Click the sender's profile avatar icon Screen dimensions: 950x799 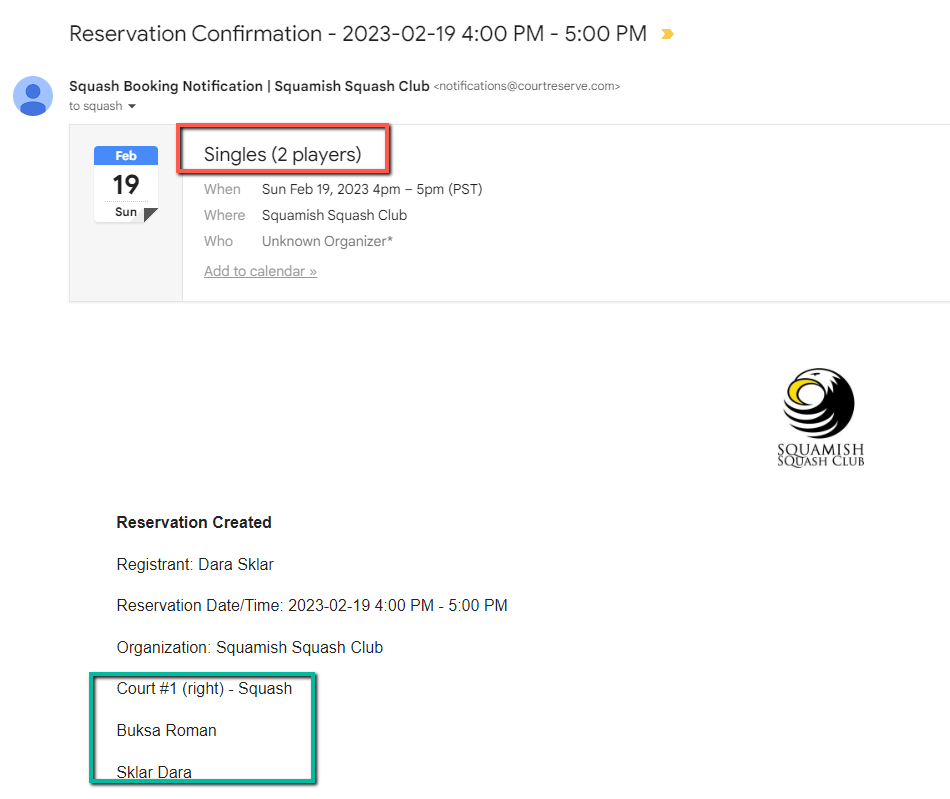[x=33, y=96]
